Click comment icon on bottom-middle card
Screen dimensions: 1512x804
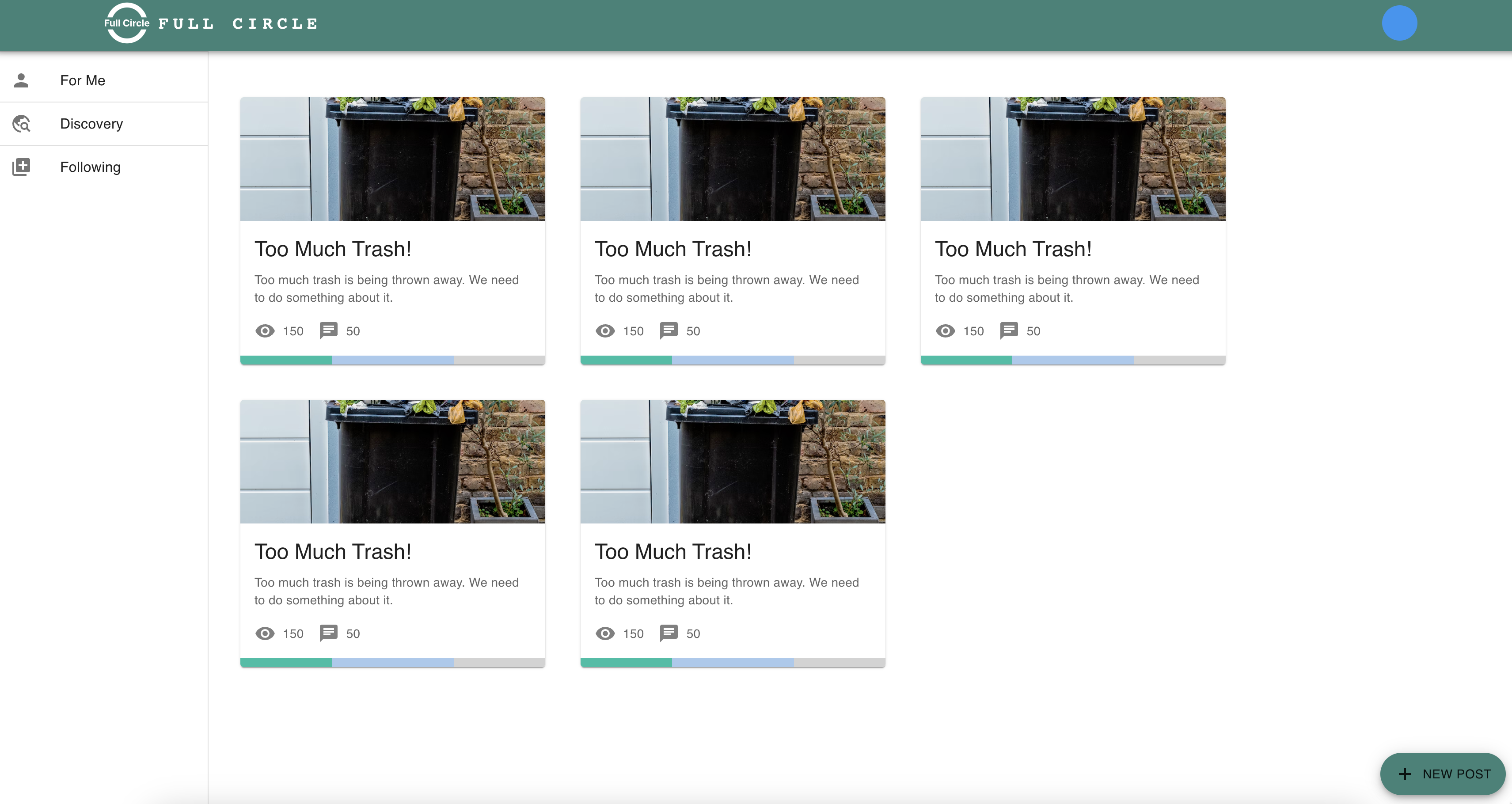(x=669, y=633)
